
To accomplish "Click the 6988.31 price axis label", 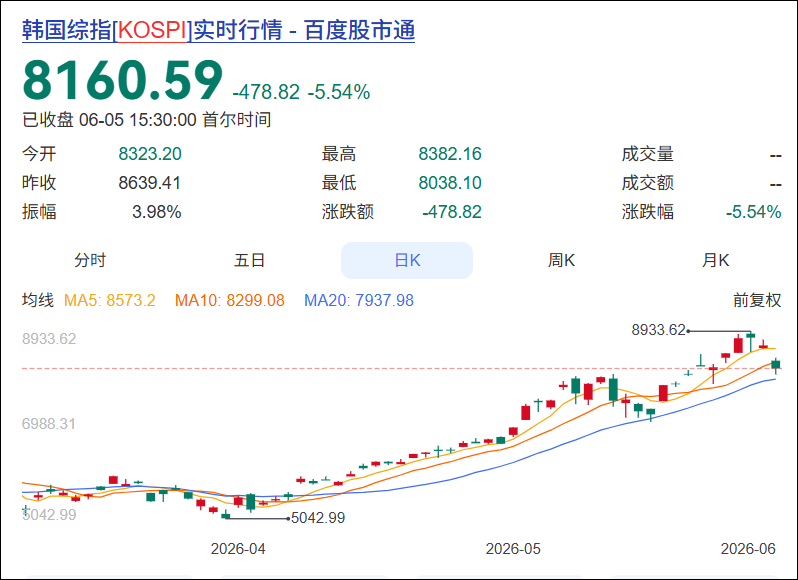I will 49,423.
